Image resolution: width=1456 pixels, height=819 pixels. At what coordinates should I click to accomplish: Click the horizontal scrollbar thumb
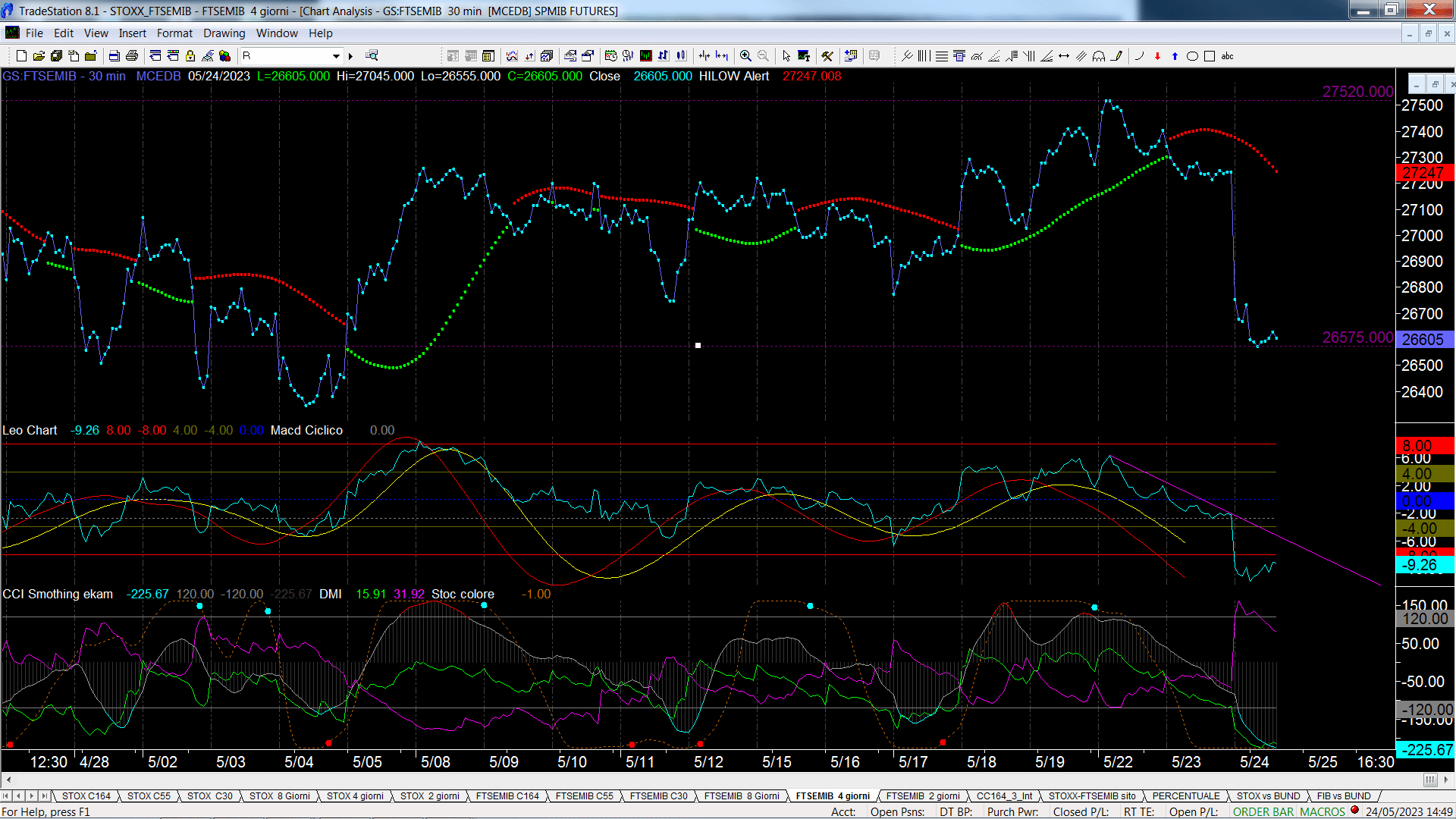[1430, 780]
